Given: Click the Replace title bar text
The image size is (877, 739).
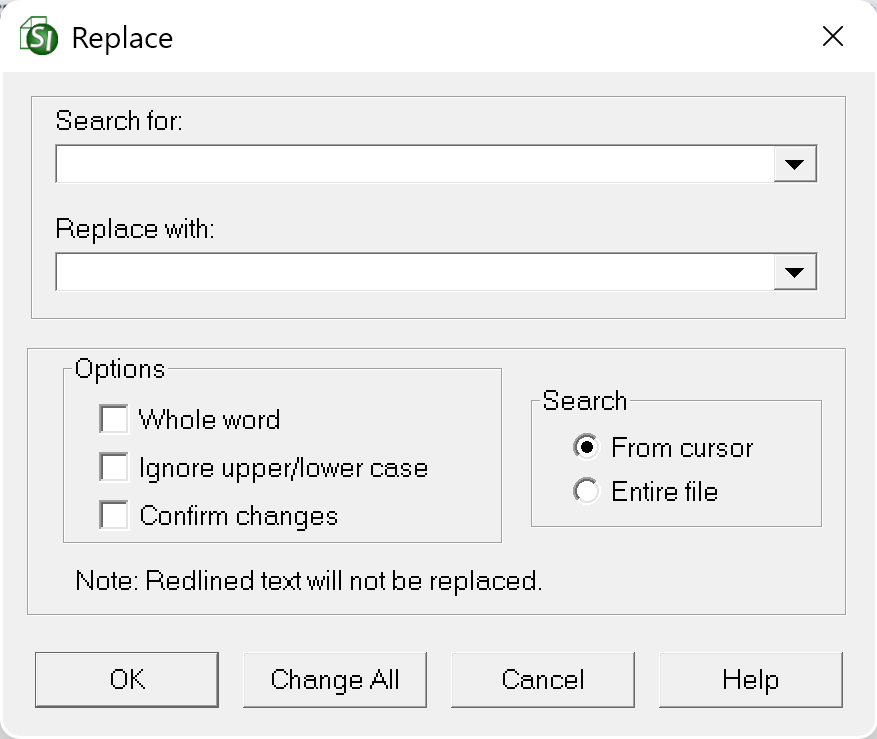Looking at the screenshot, I should coord(122,38).
